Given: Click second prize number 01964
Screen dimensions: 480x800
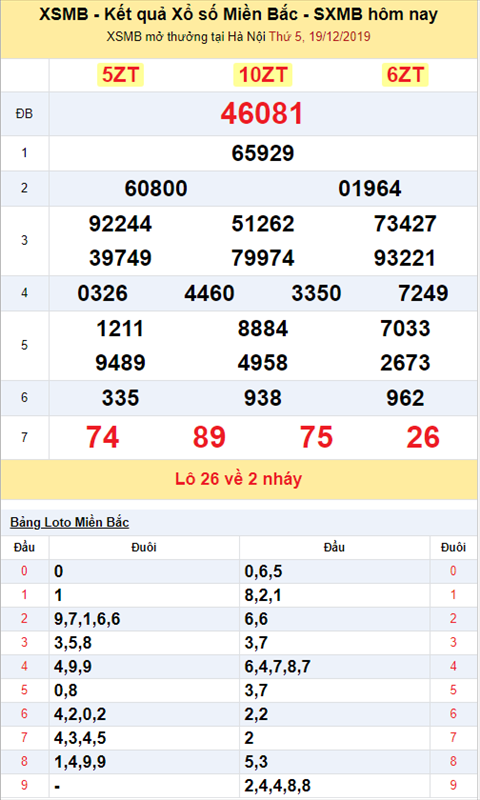Looking at the screenshot, I should point(370,188).
